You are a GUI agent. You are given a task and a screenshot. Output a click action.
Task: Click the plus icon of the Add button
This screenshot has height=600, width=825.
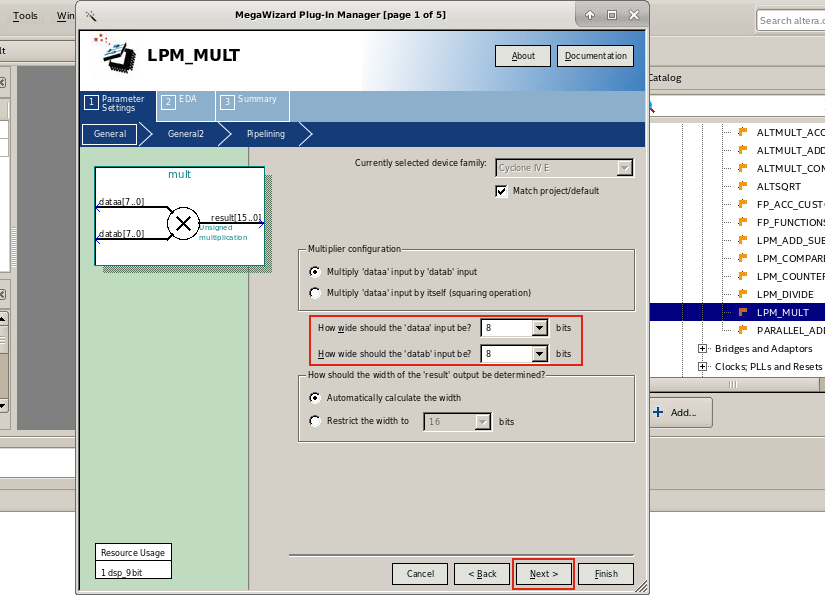coord(658,412)
